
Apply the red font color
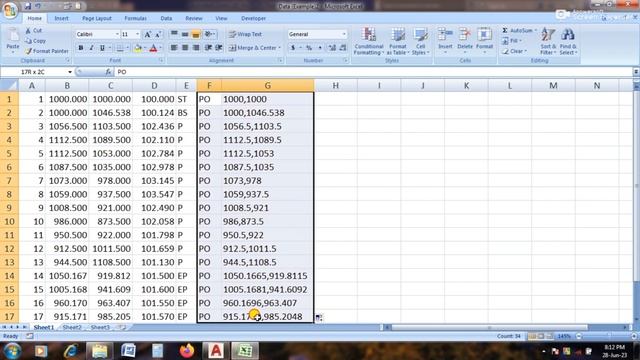click(153, 48)
